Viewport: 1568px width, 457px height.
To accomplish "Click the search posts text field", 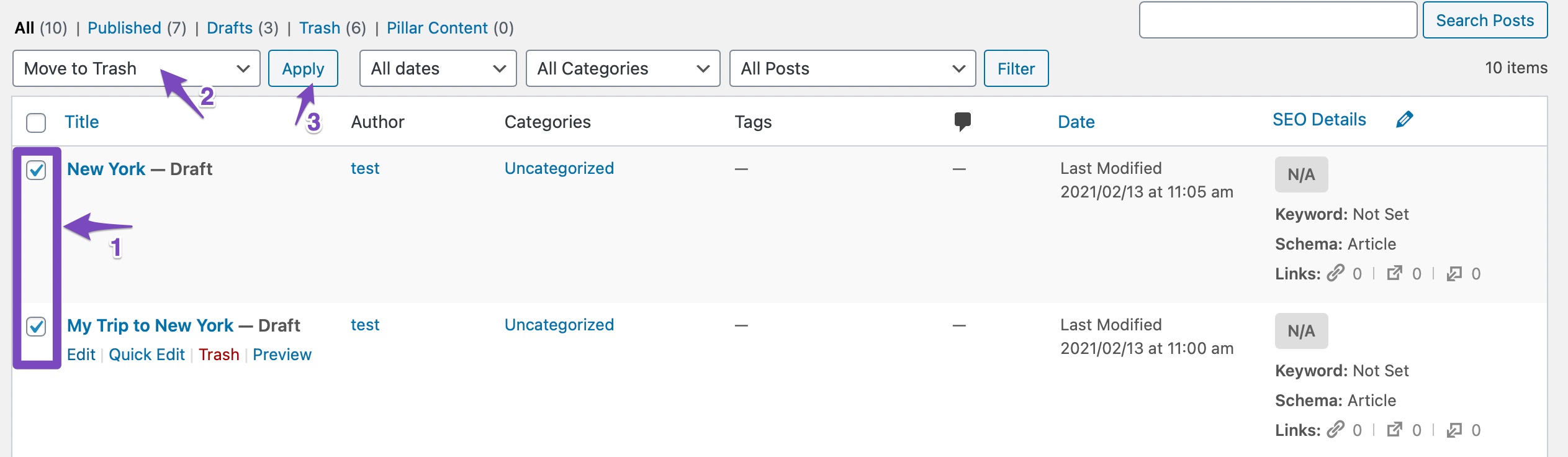I will 1277,20.
